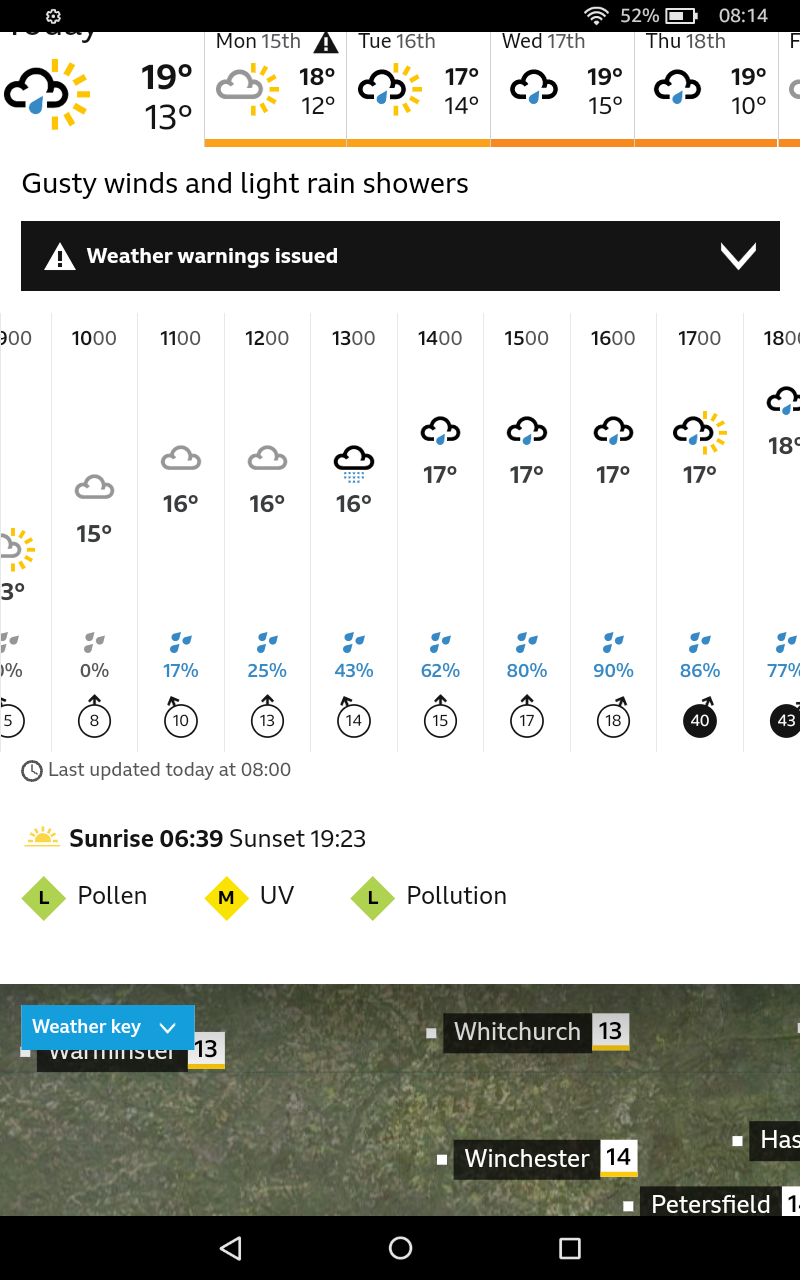Tap the sunrise sun icon
The height and width of the screenshot is (1280, 800).
[x=42, y=838]
